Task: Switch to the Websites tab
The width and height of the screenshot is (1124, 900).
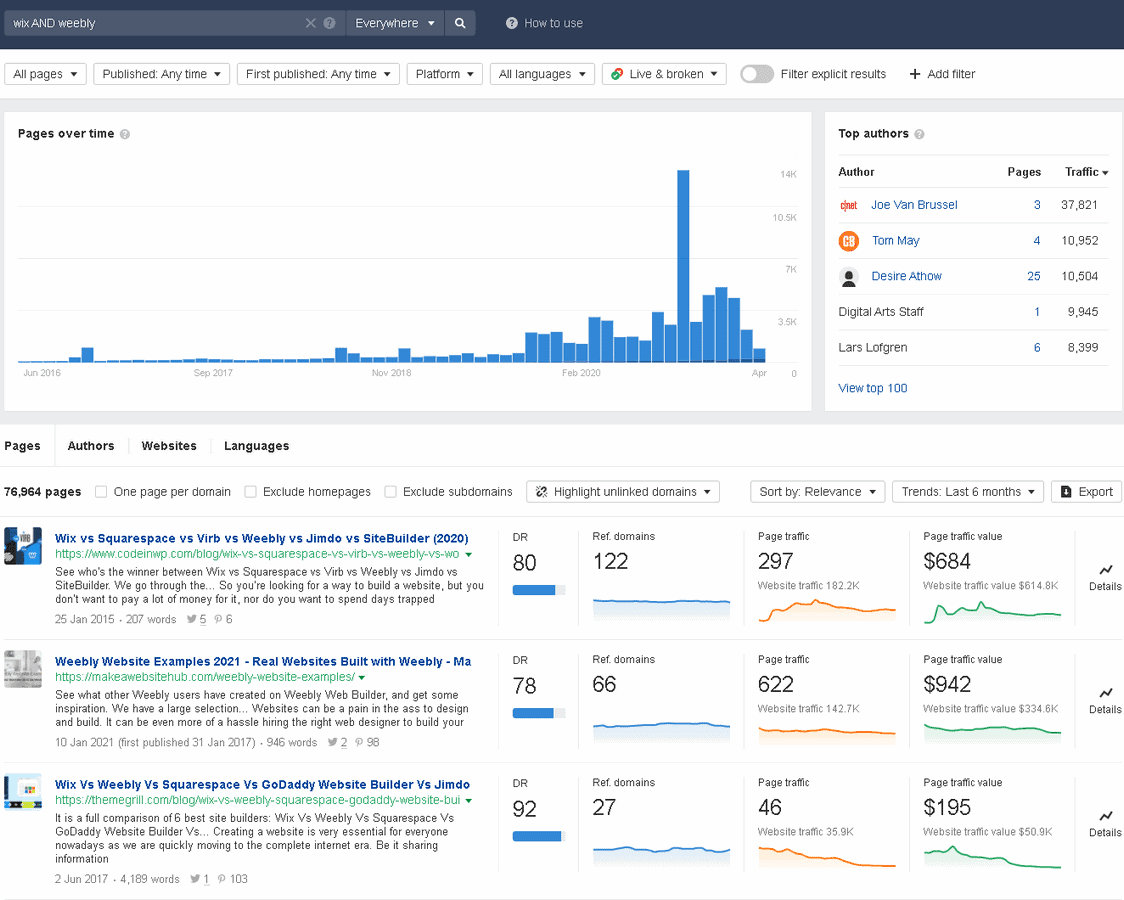Action: (x=169, y=446)
